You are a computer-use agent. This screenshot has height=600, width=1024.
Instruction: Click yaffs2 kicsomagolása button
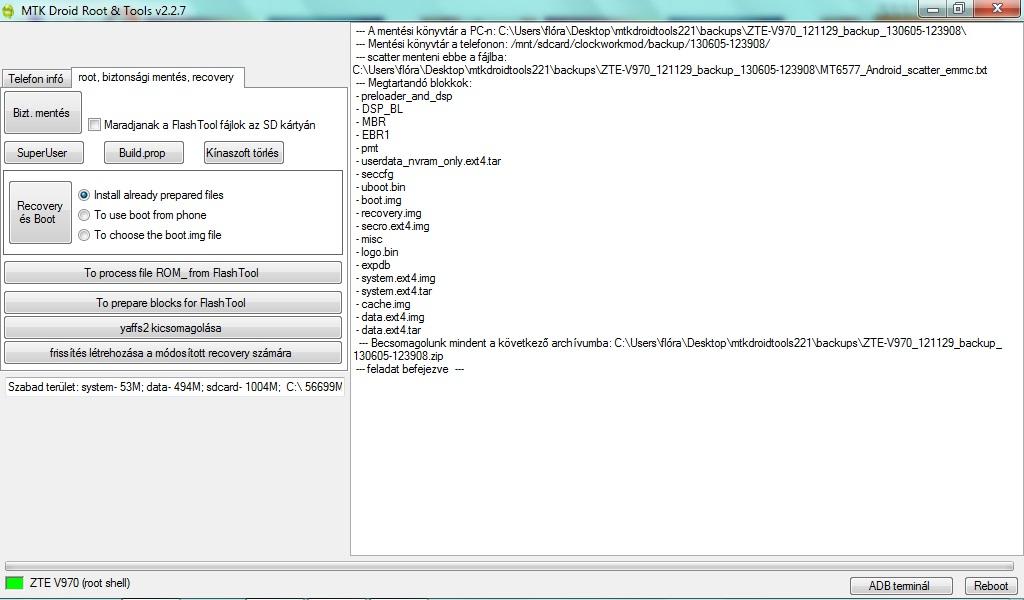coord(173,328)
